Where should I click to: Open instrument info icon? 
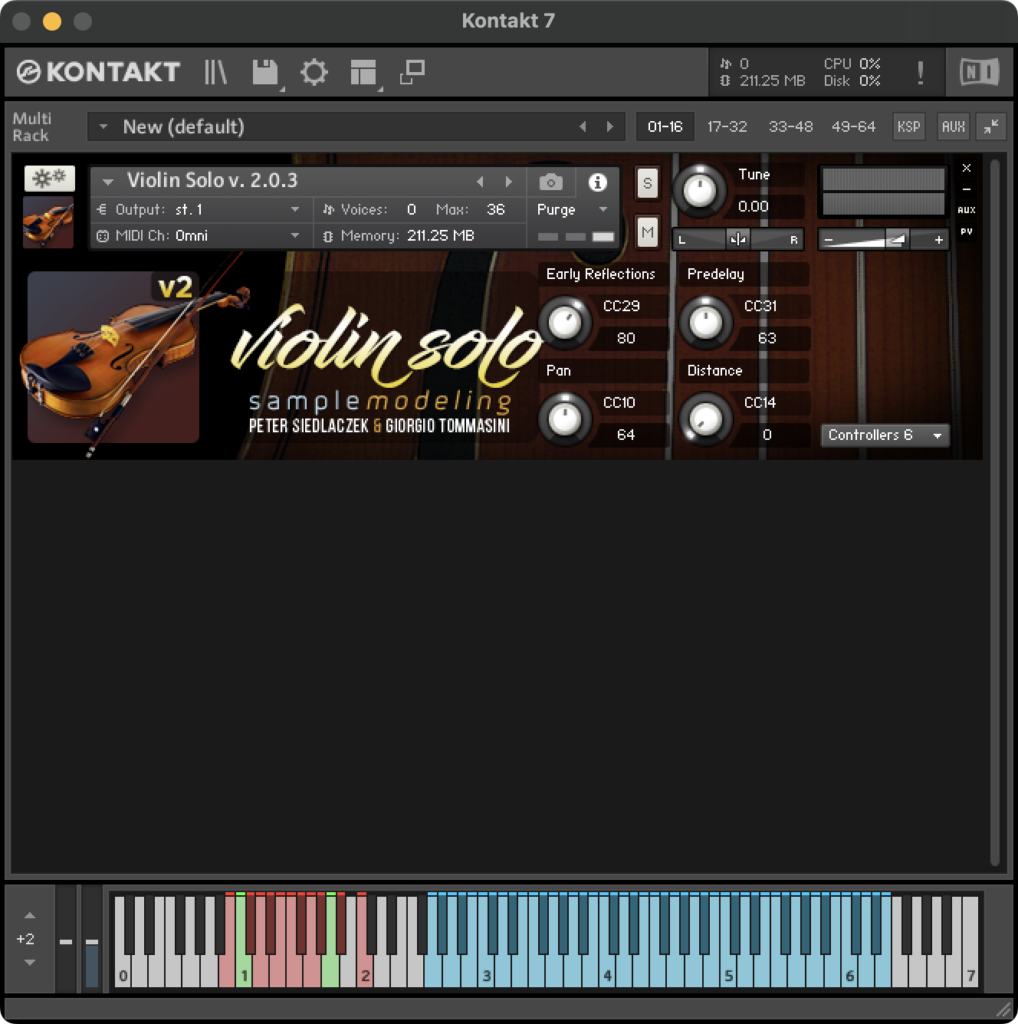598,182
